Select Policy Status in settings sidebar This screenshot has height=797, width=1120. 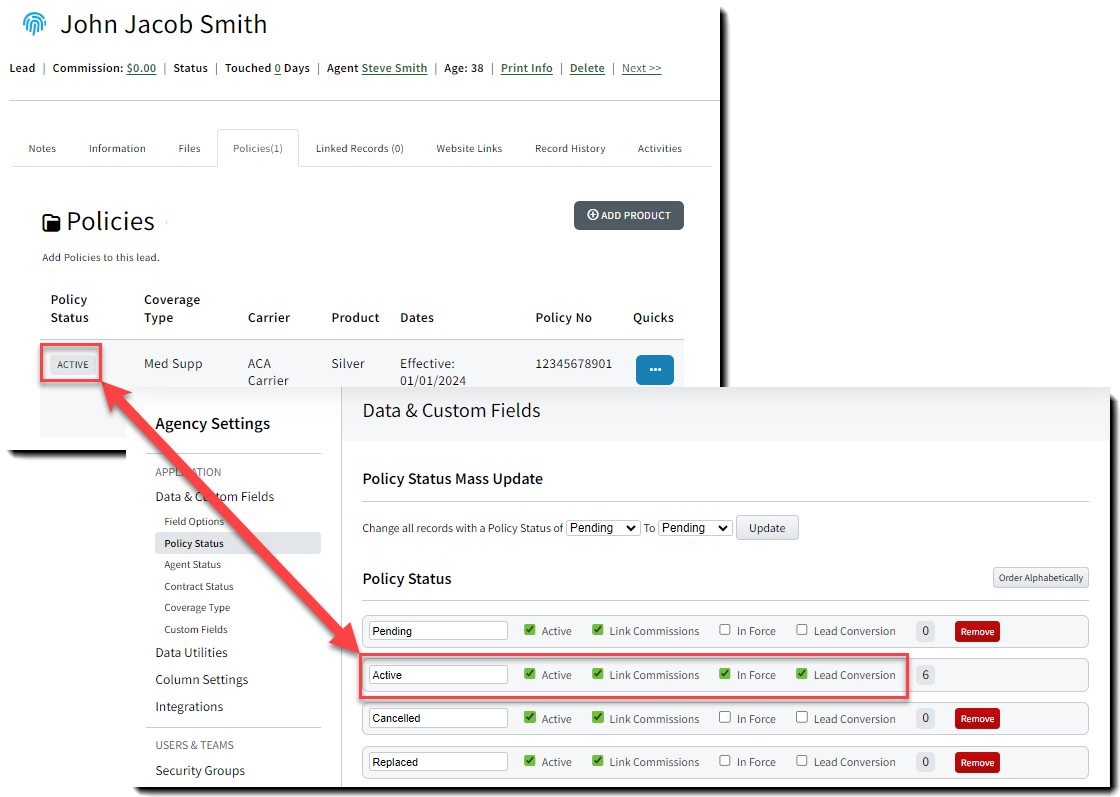[x=237, y=543]
